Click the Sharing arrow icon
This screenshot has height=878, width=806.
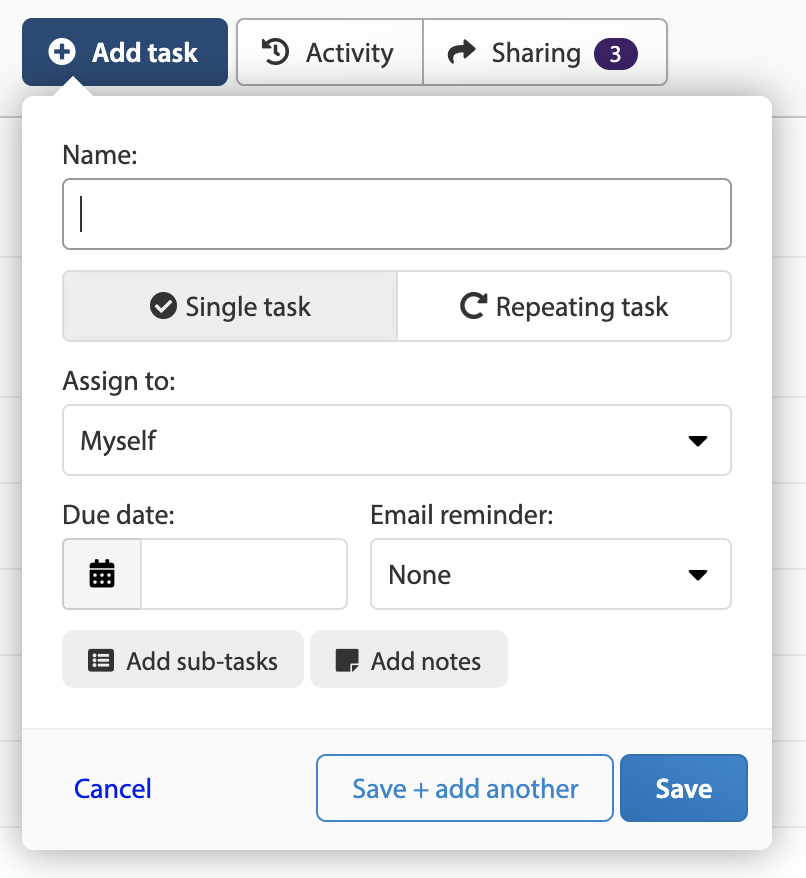462,52
